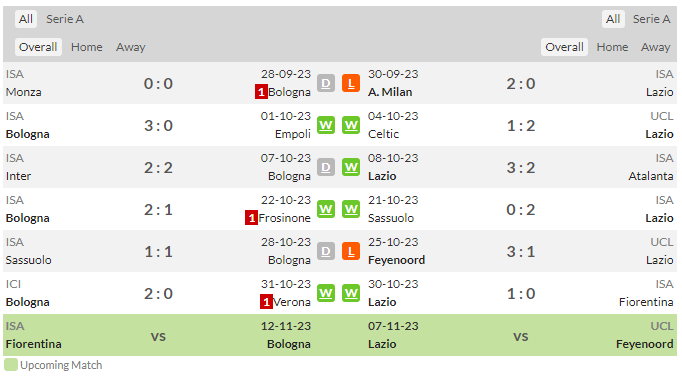Select left Away matches tab
This screenshot has height=388, width=682.
pyautogui.click(x=130, y=47)
